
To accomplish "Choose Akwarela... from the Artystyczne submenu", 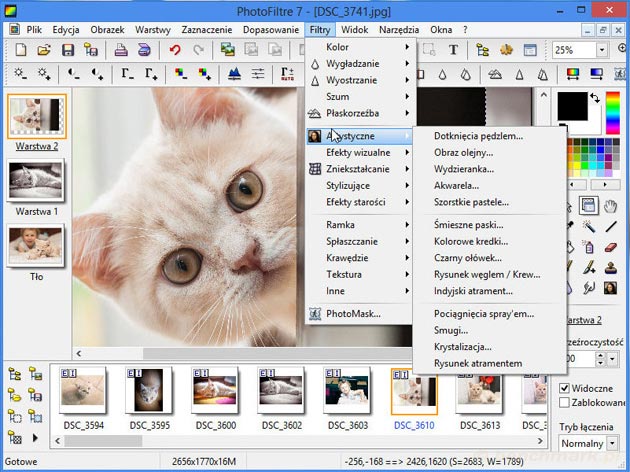I will [456, 185].
